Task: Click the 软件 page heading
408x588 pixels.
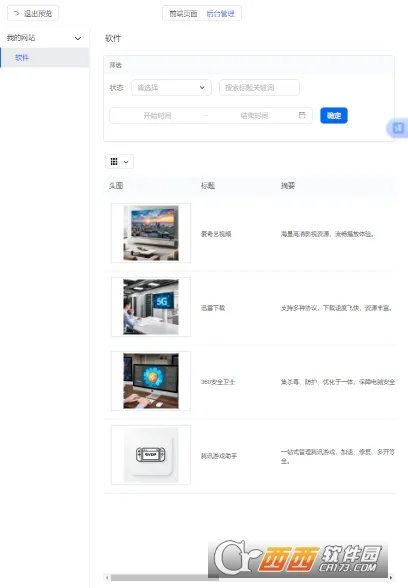Action: pos(113,38)
